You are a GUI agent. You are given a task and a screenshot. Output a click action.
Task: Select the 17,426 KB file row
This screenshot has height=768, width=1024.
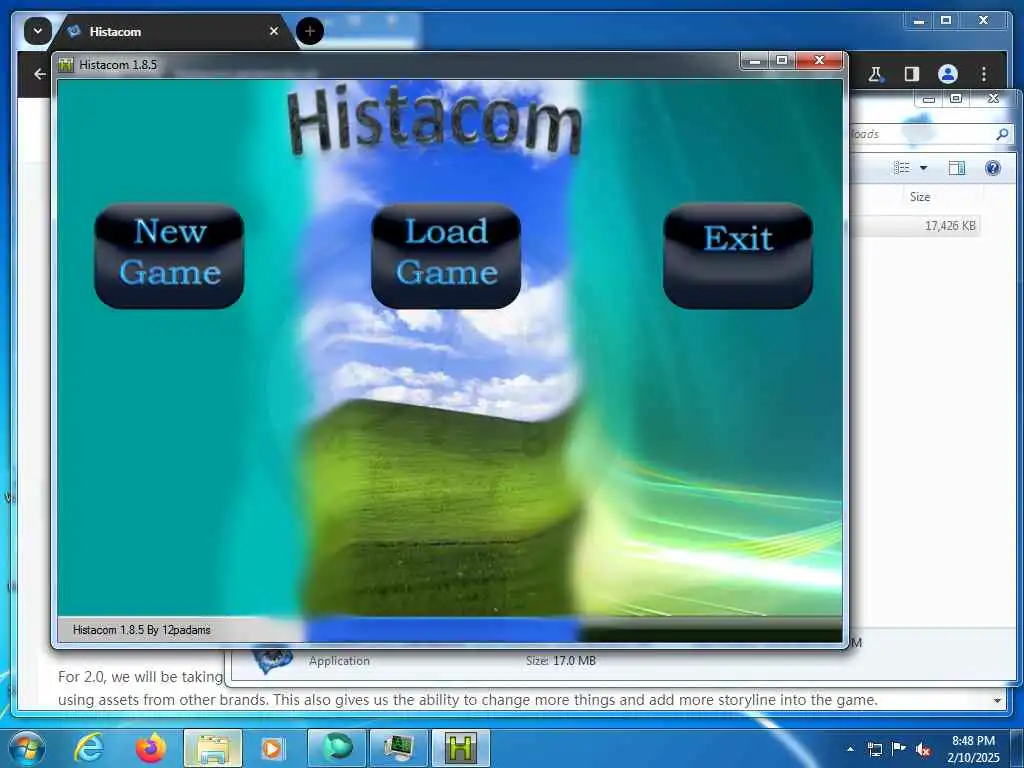click(x=916, y=225)
